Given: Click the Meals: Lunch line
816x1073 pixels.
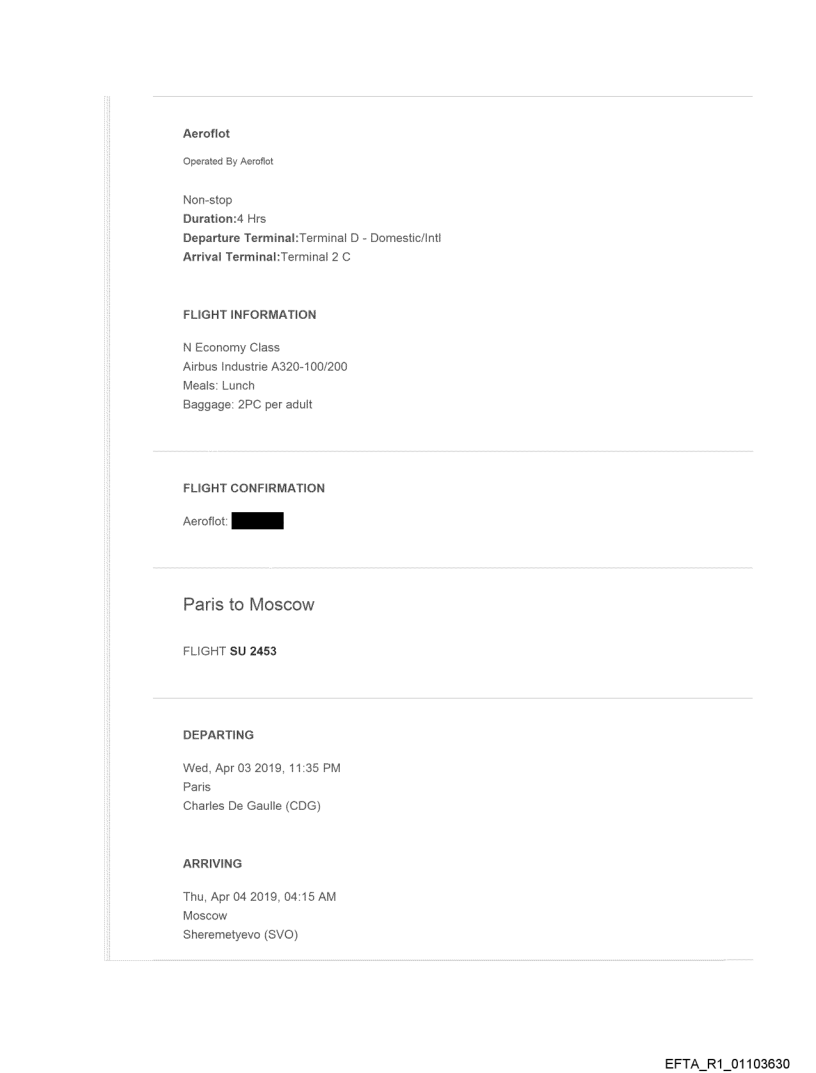Looking at the screenshot, I should (x=218, y=386).
